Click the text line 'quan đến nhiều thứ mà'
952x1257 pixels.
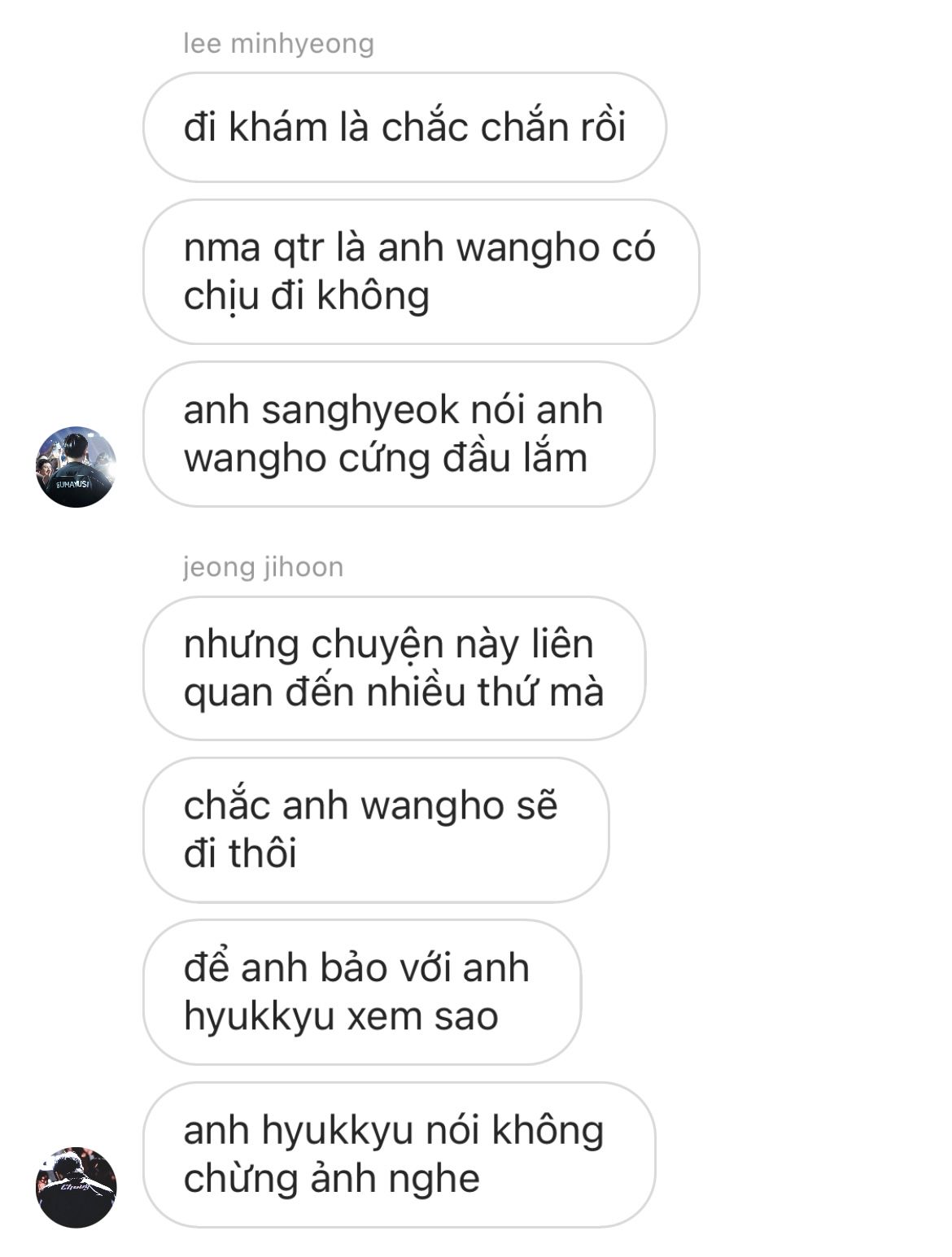tap(394, 692)
